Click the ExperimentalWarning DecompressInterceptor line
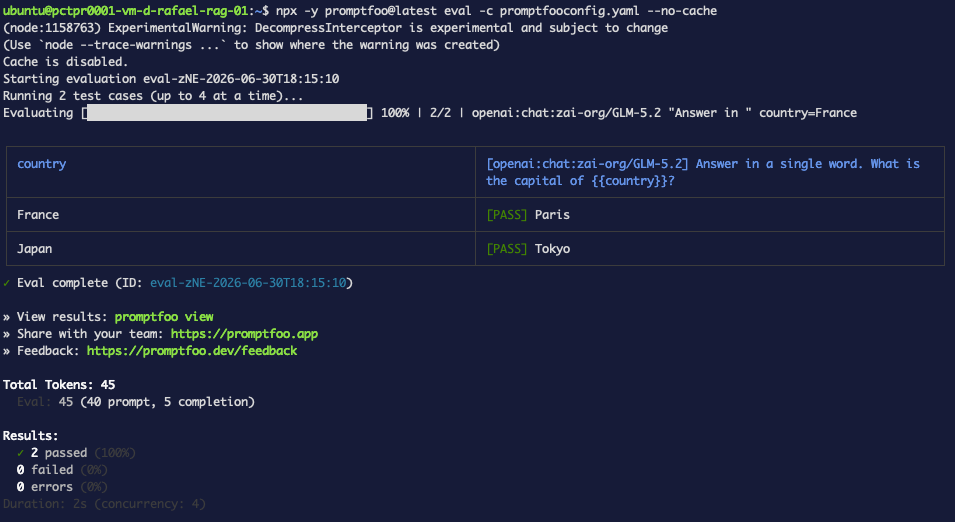 click(336, 28)
